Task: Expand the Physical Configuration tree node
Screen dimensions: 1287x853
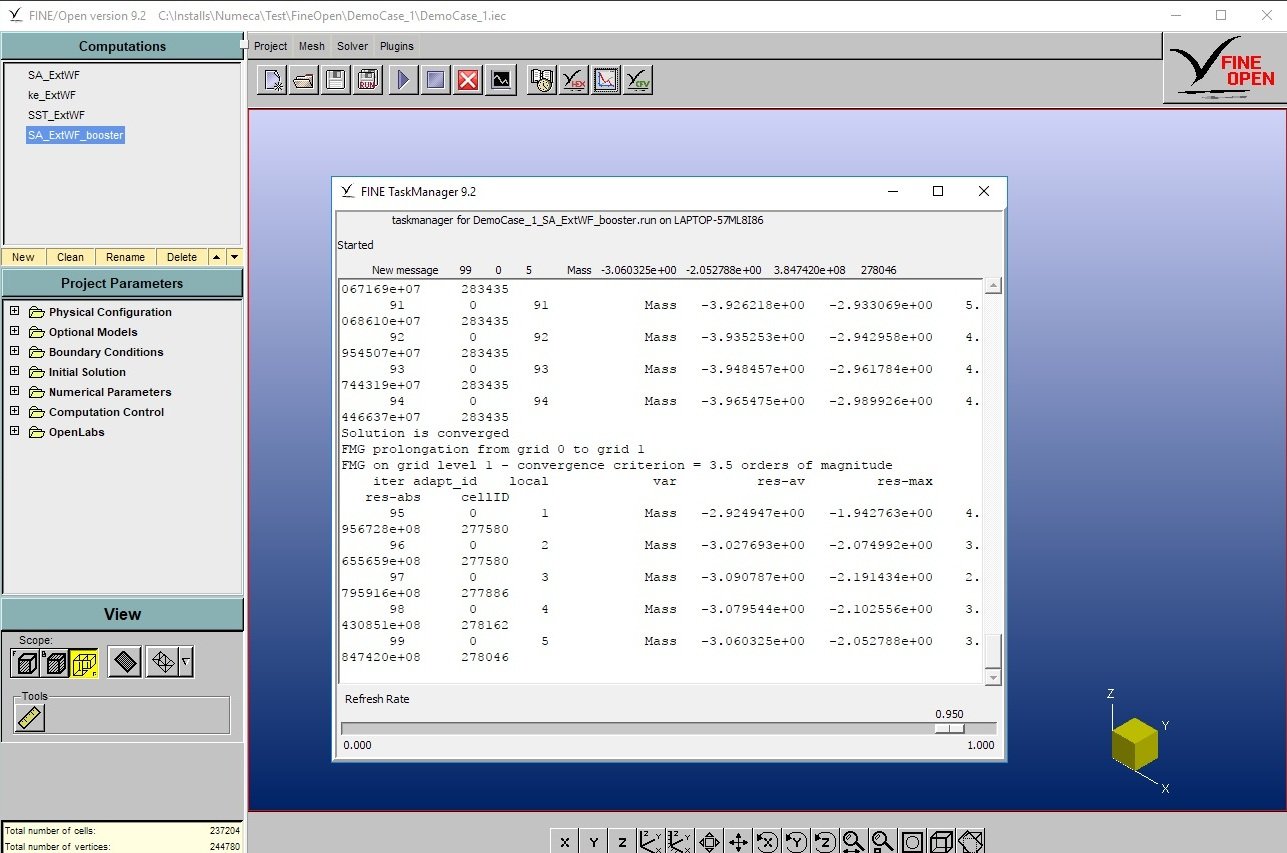Action: [x=14, y=311]
